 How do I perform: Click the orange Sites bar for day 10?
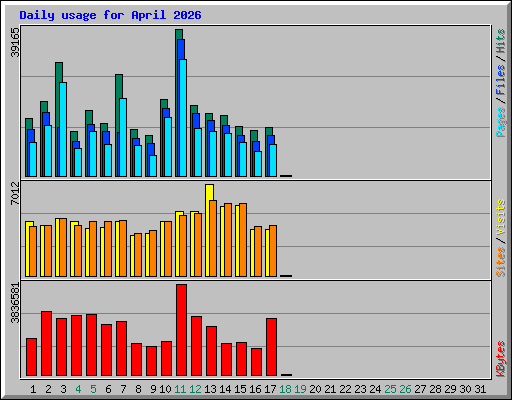[168, 249]
